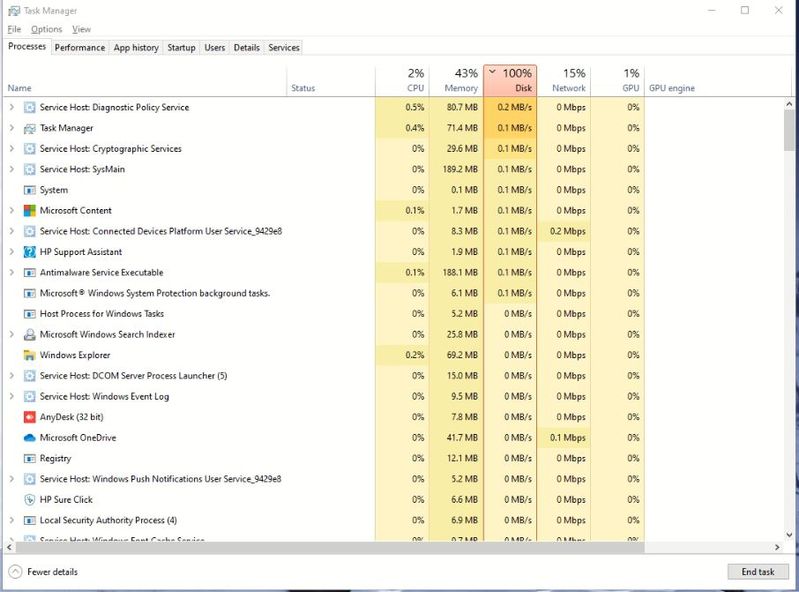Image resolution: width=799 pixels, height=592 pixels.
Task: Click the Service Host: Diagnostic Policy Service icon
Action: point(30,107)
